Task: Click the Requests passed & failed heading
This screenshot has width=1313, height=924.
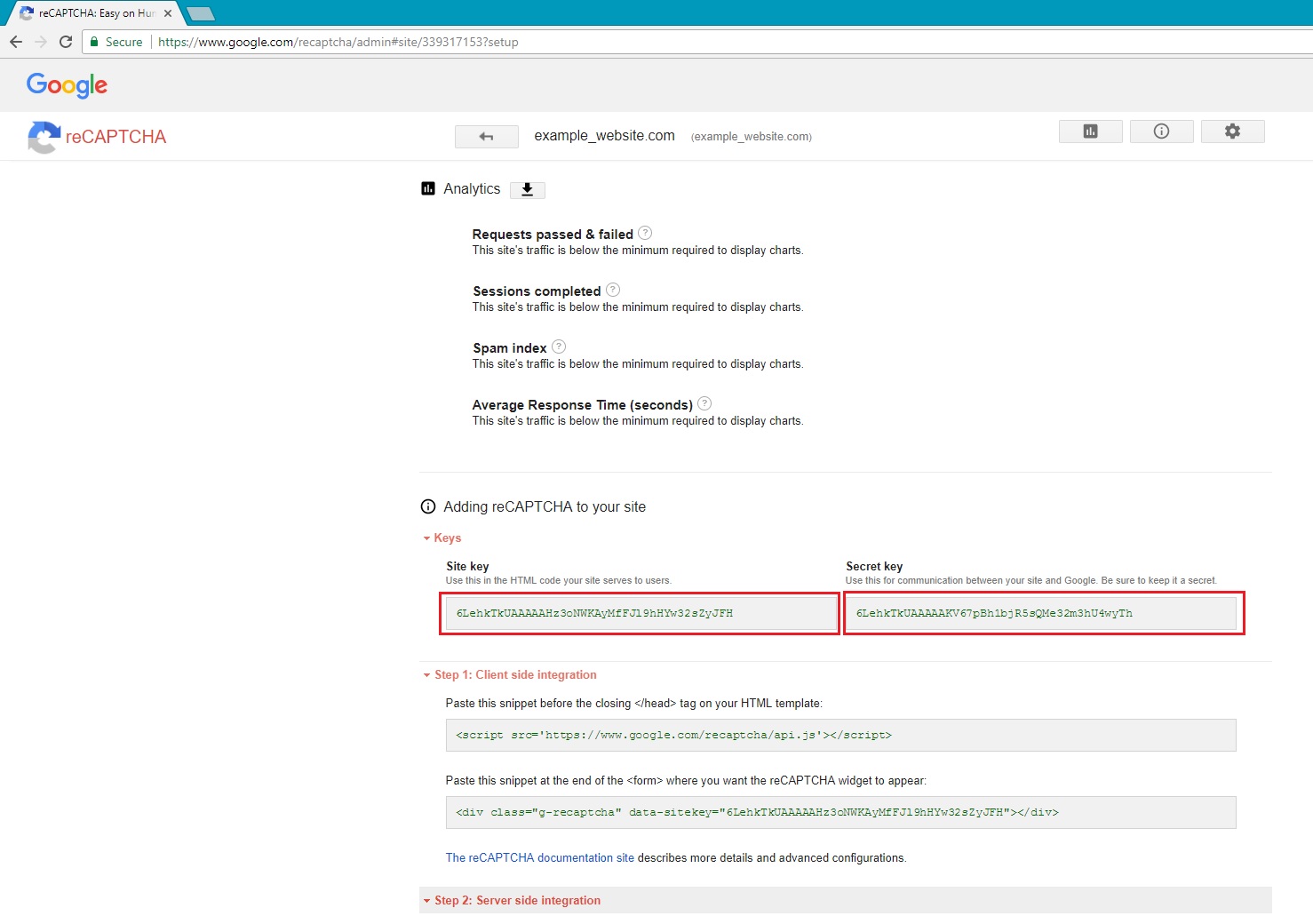Action: pyautogui.click(x=553, y=235)
